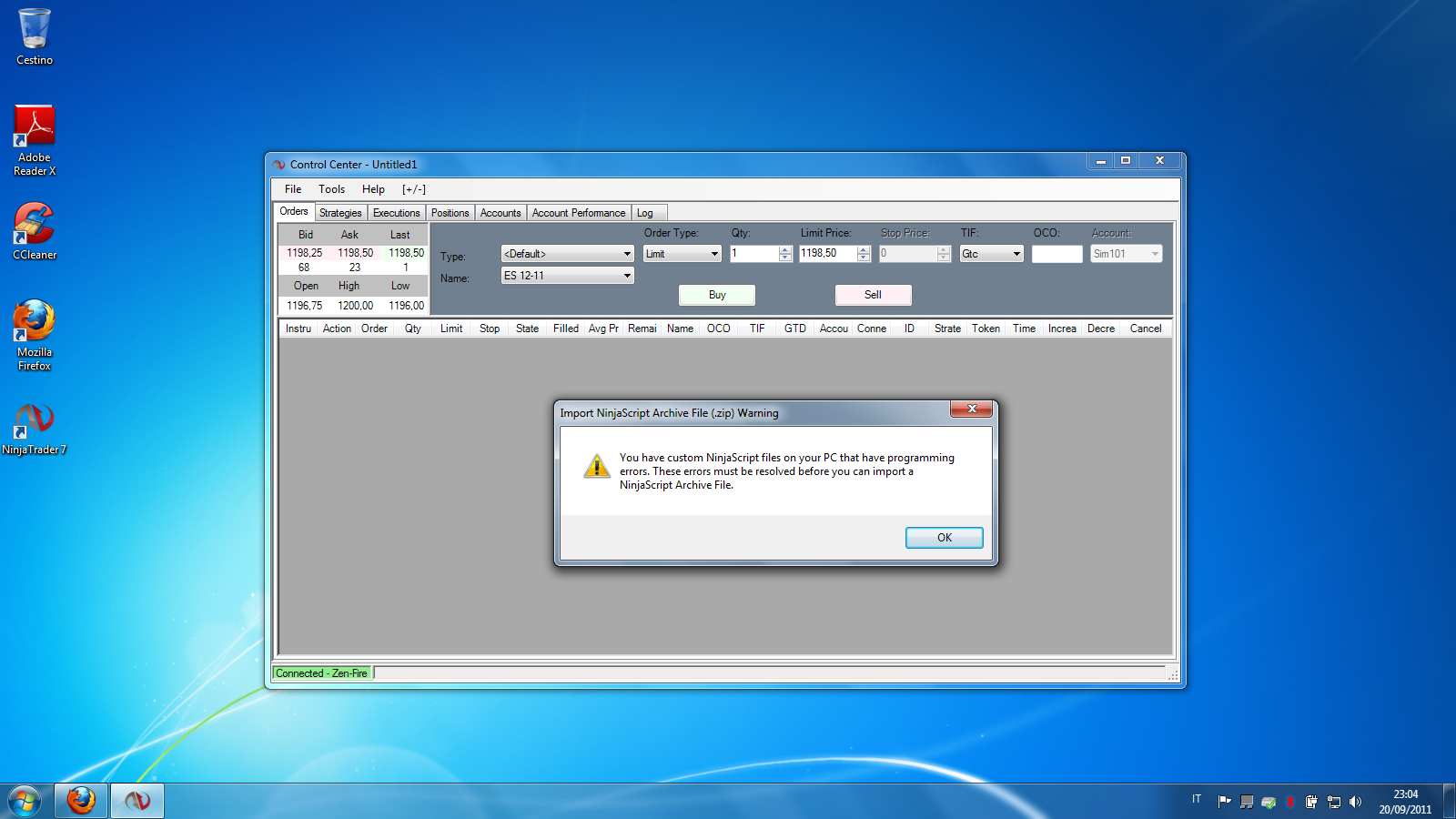Click the Cancel column header

click(x=1146, y=329)
